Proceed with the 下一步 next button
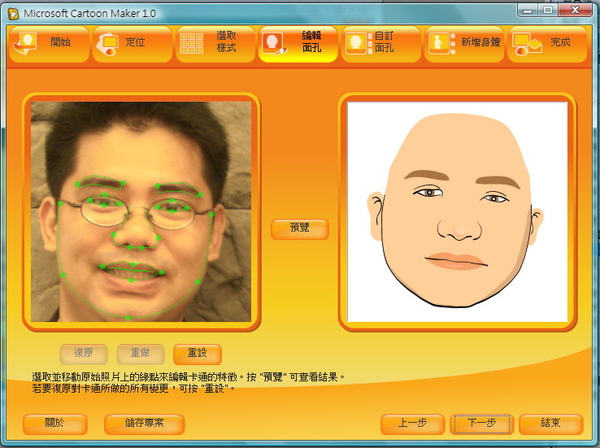Image resolution: width=600 pixels, height=448 pixels. (482, 424)
